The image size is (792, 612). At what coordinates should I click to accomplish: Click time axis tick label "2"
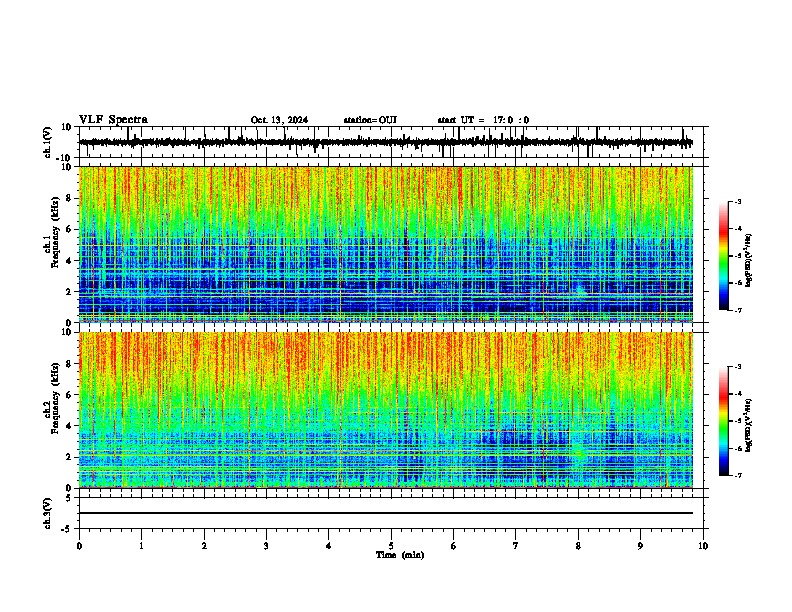204,546
